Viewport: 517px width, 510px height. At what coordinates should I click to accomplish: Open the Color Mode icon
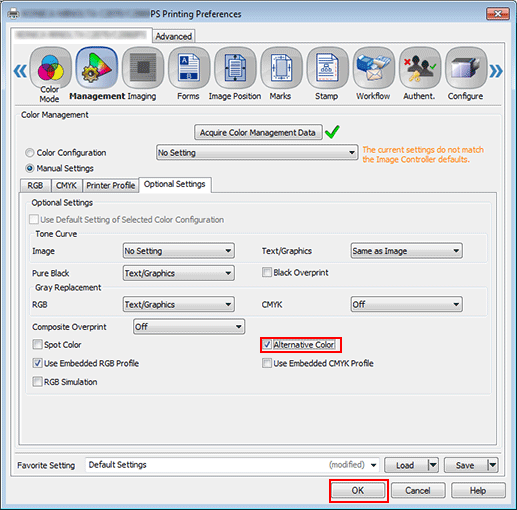click(50, 68)
